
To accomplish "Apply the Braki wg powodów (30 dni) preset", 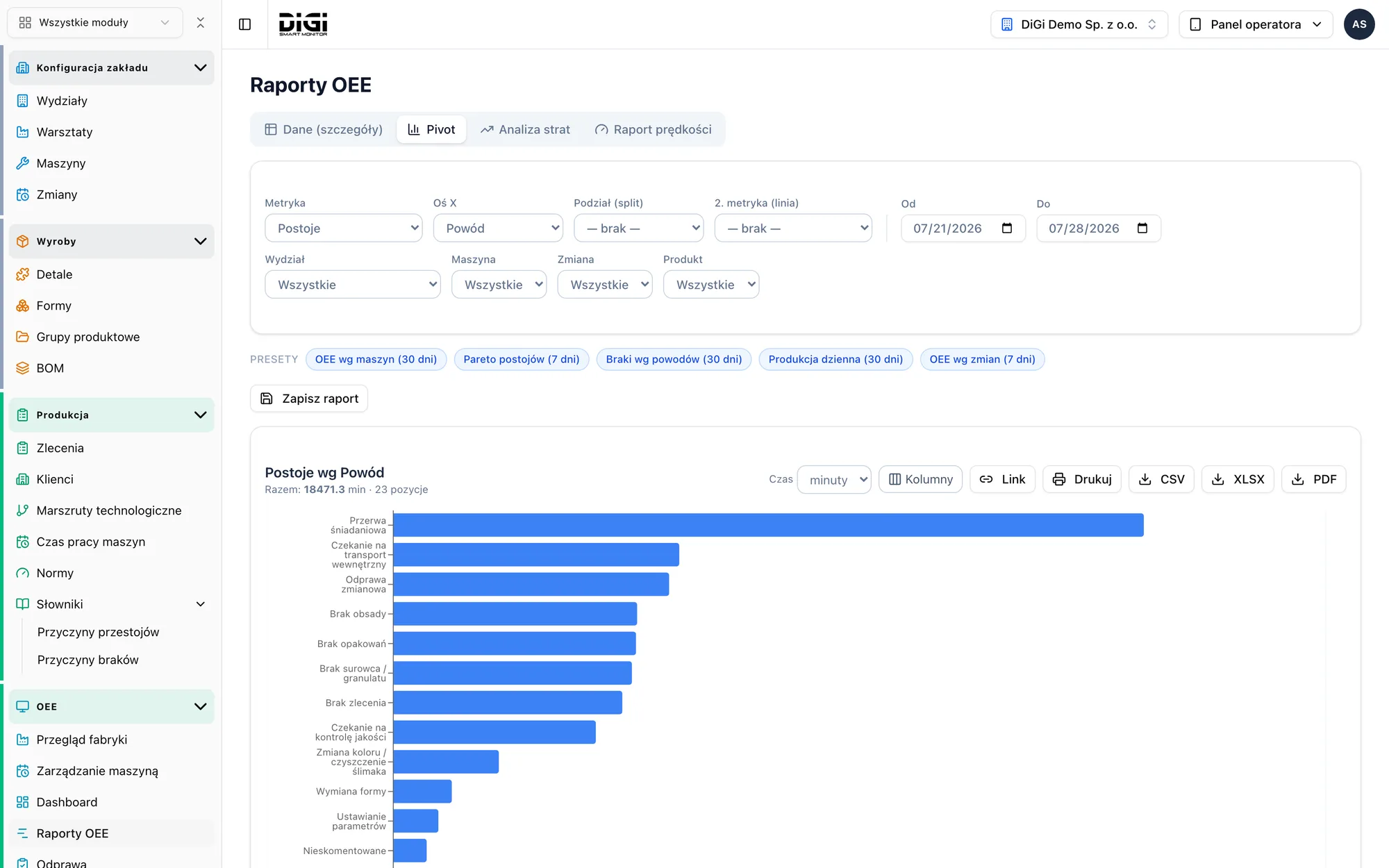I will pyautogui.click(x=674, y=360).
